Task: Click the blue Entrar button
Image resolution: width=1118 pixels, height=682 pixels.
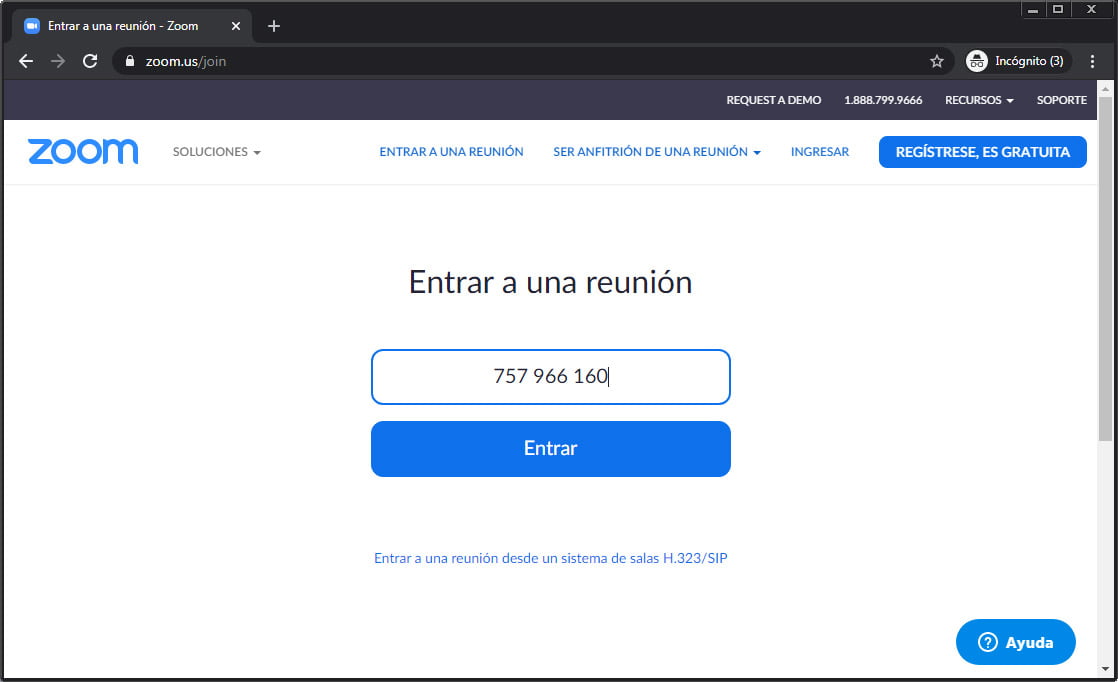Action: [550, 449]
